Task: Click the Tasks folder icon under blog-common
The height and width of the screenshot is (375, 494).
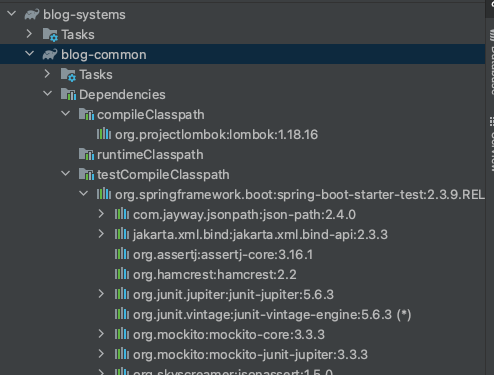Action: point(68,75)
